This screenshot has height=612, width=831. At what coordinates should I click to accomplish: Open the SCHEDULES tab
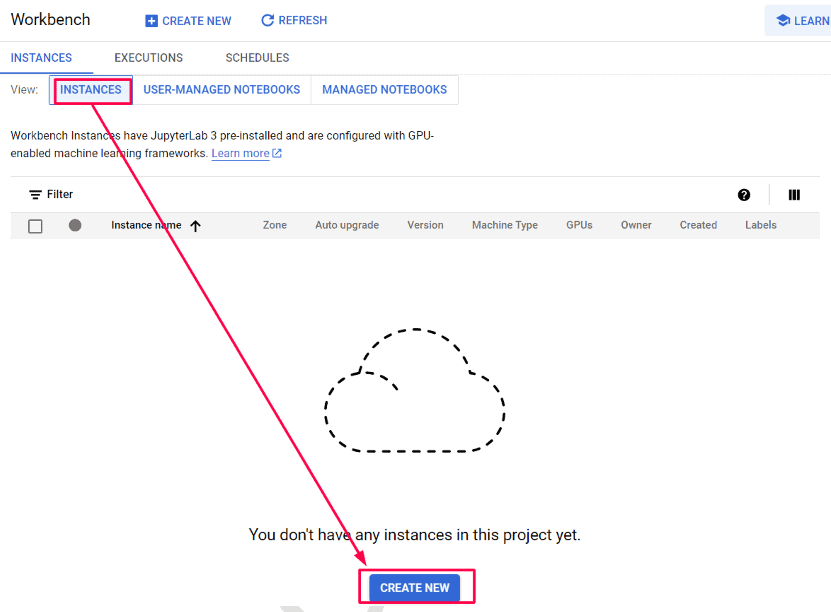(256, 57)
